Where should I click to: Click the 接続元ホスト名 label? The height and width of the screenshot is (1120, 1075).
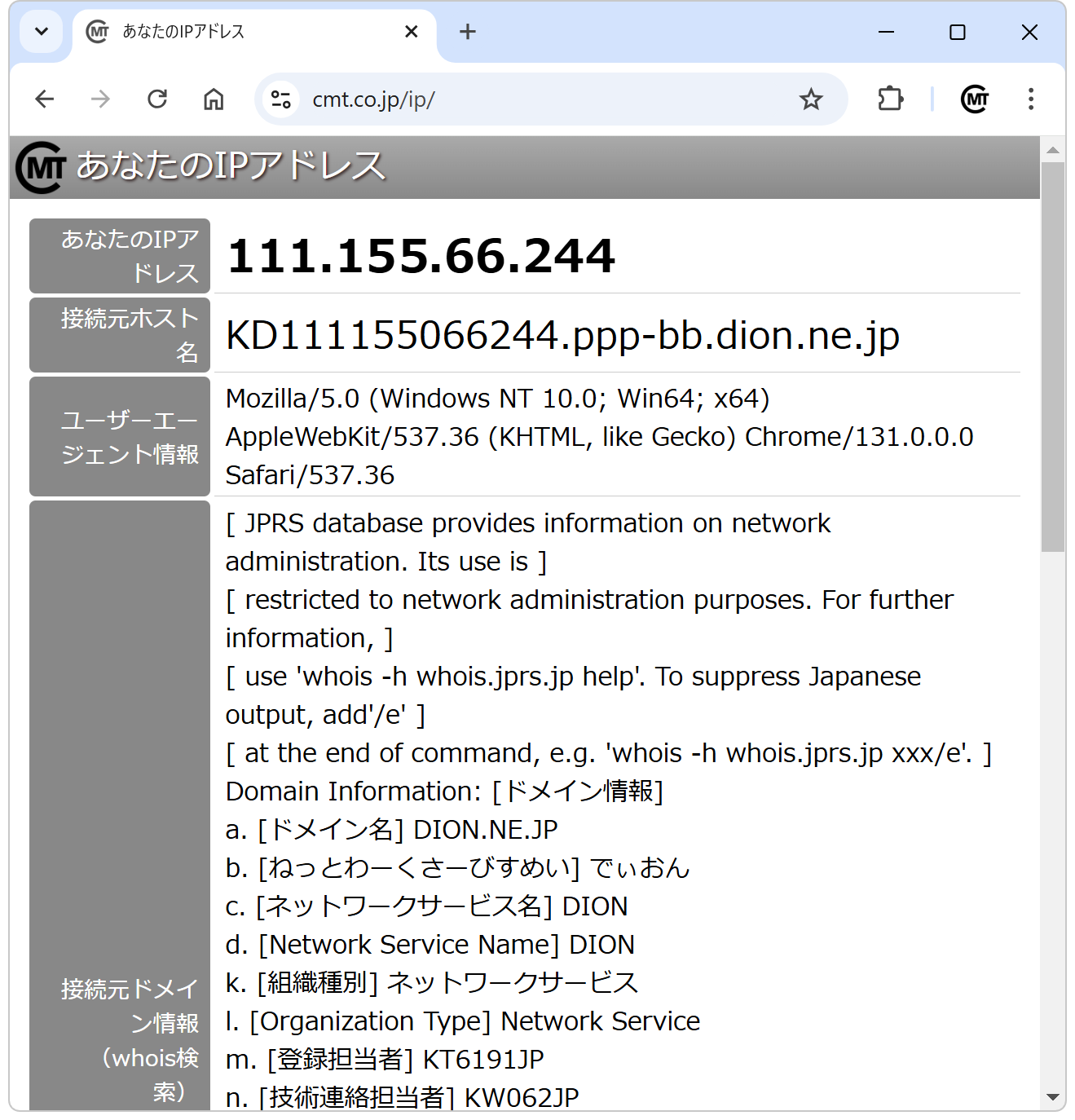120,335
